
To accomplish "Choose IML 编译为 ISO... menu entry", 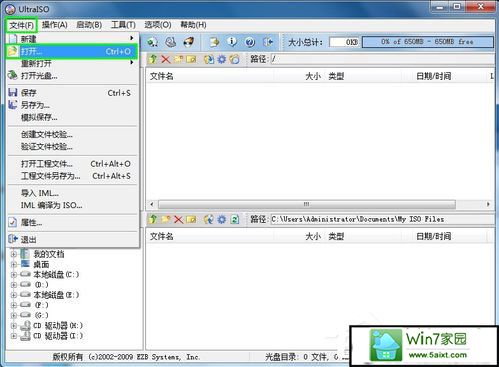I will pyautogui.click(x=72, y=205).
